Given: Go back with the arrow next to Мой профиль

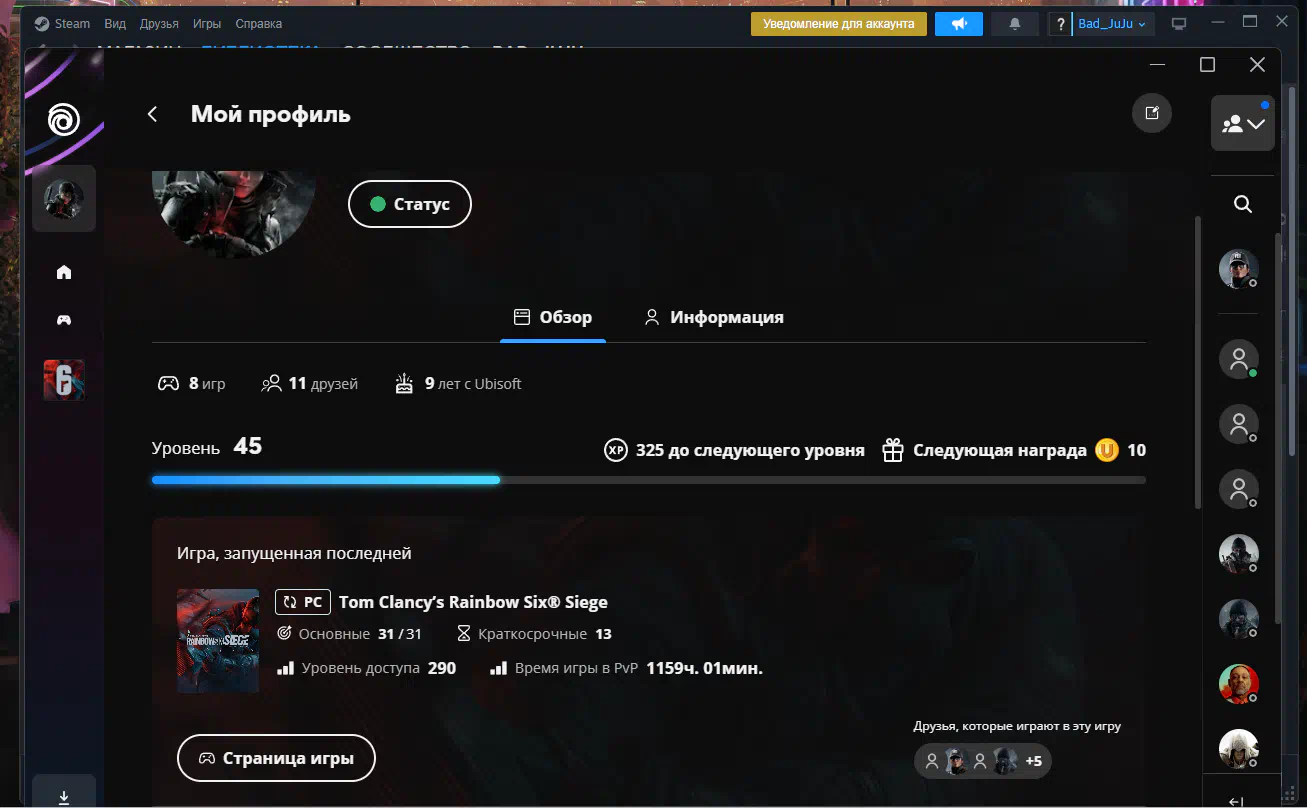Looking at the screenshot, I should pos(153,114).
